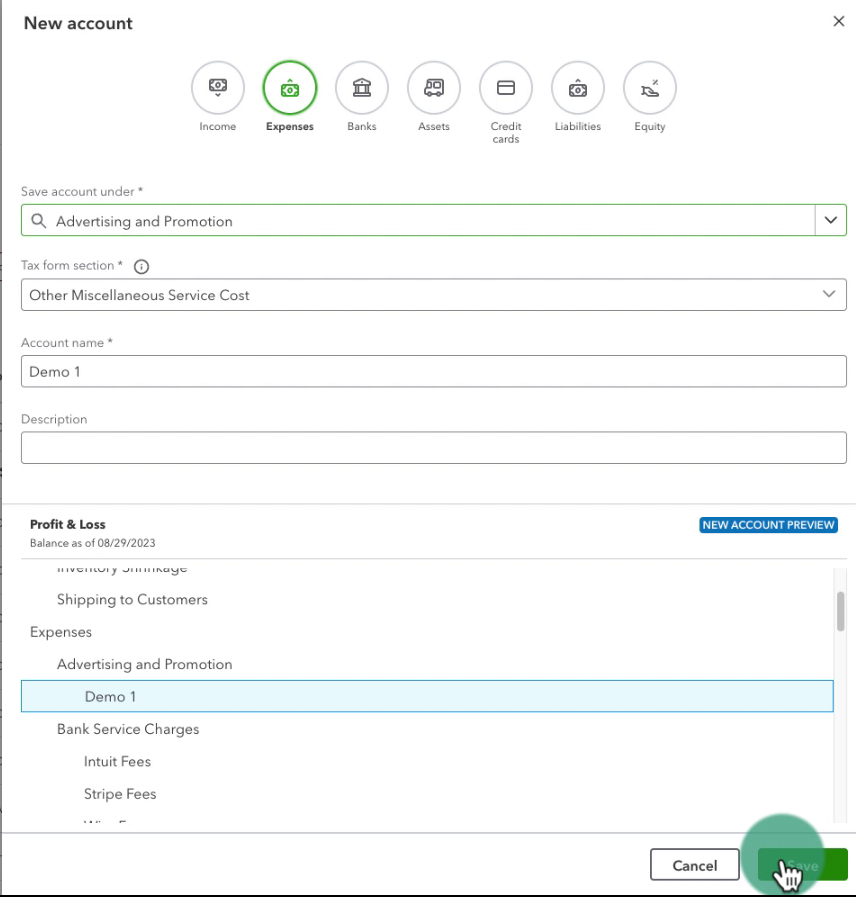This screenshot has height=897, width=856.
Task: Click into the Account name field
Action: coord(434,371)
